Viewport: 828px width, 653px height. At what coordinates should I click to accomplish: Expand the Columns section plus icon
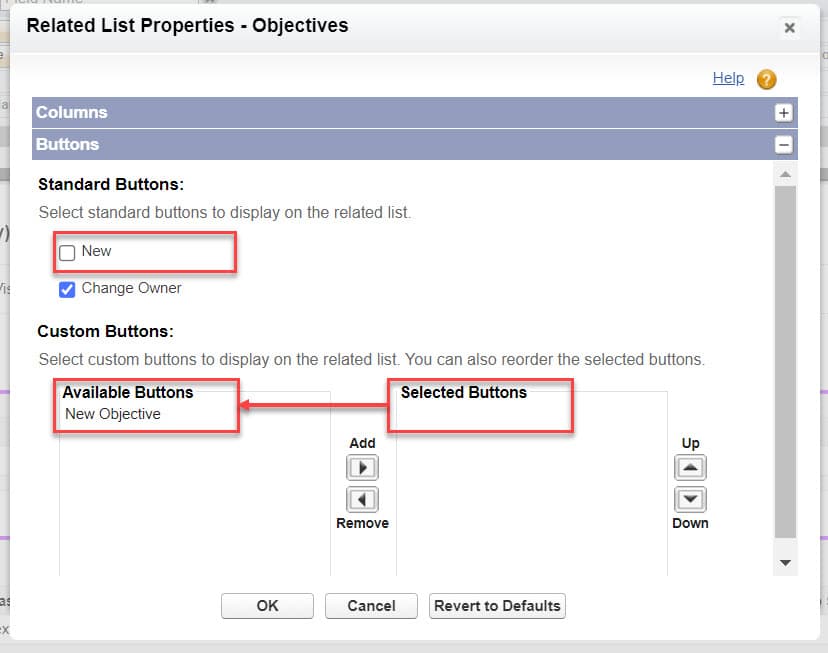click(785, 113)
